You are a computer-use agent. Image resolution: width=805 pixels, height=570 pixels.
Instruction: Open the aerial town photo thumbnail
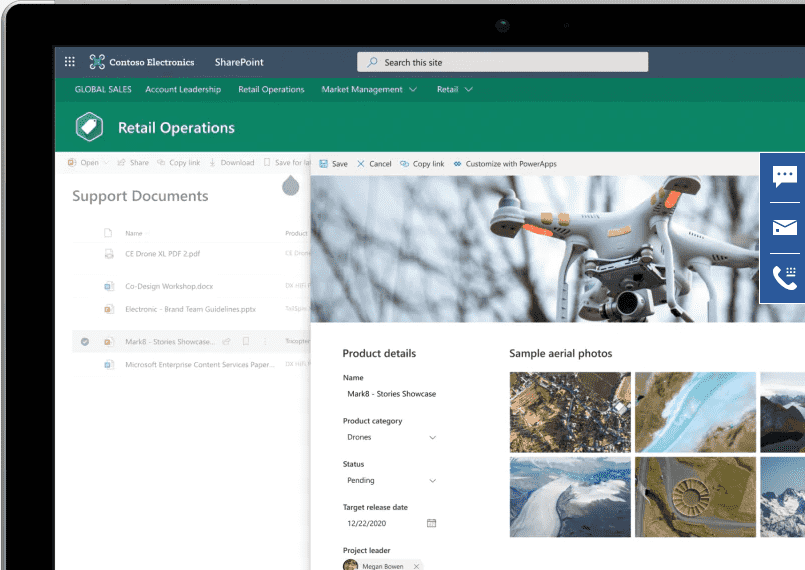(570, 412)
